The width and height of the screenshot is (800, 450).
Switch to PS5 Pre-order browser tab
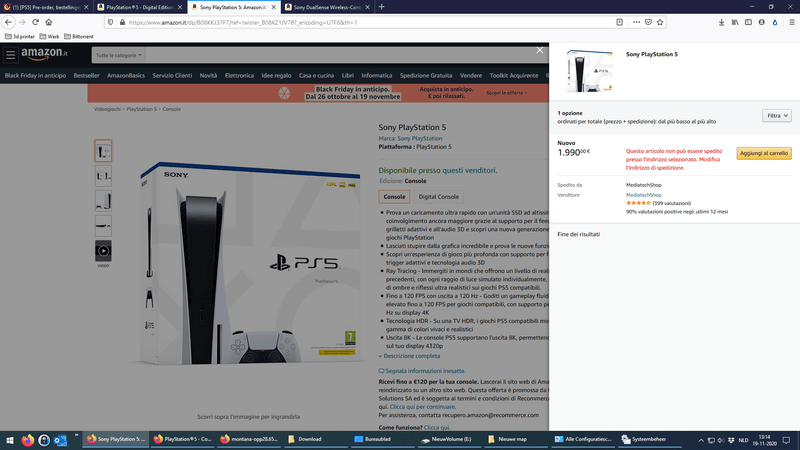click(x=45, y=7)
